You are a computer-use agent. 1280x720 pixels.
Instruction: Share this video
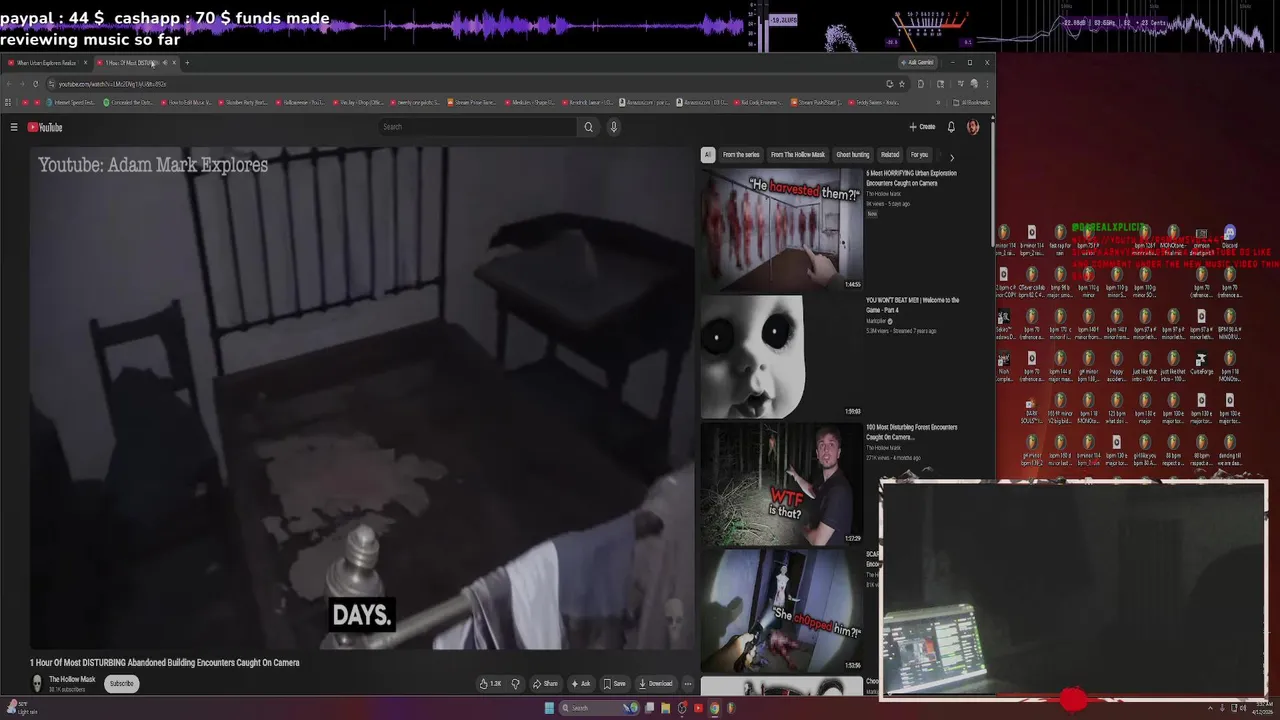click(x=545, y=684)
